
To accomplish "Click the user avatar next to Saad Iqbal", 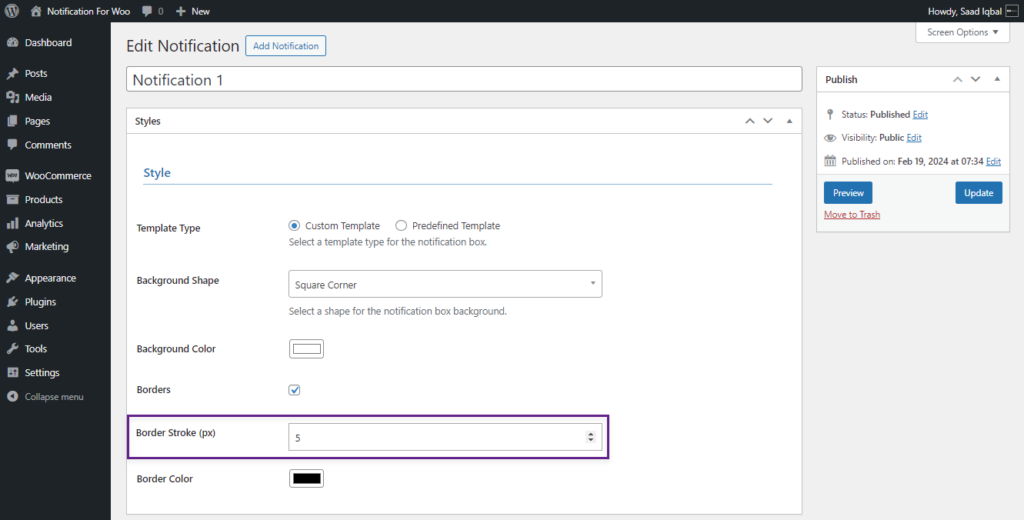I will pos(1012,11).
